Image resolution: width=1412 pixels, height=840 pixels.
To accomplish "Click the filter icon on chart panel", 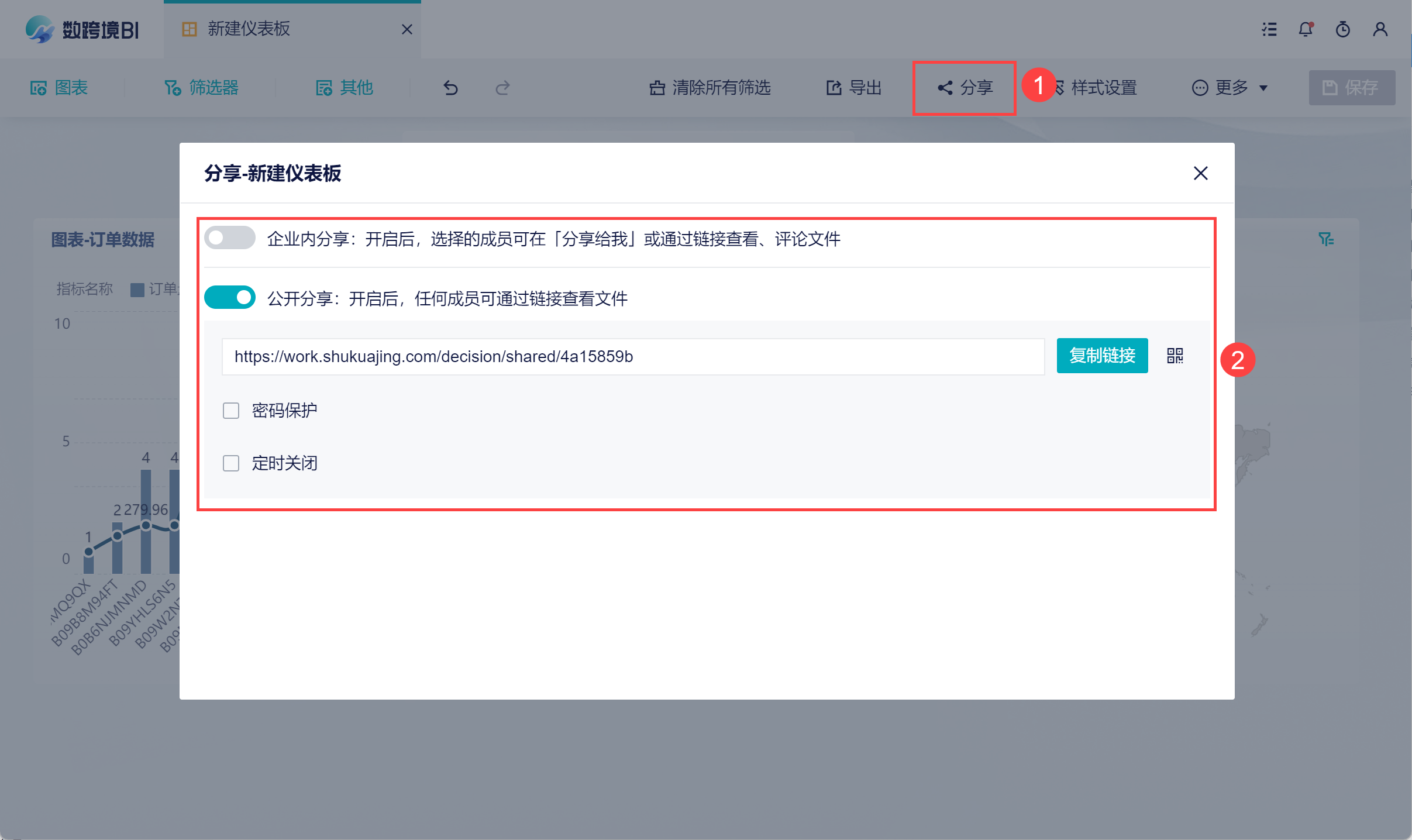I will (1325, 239).
